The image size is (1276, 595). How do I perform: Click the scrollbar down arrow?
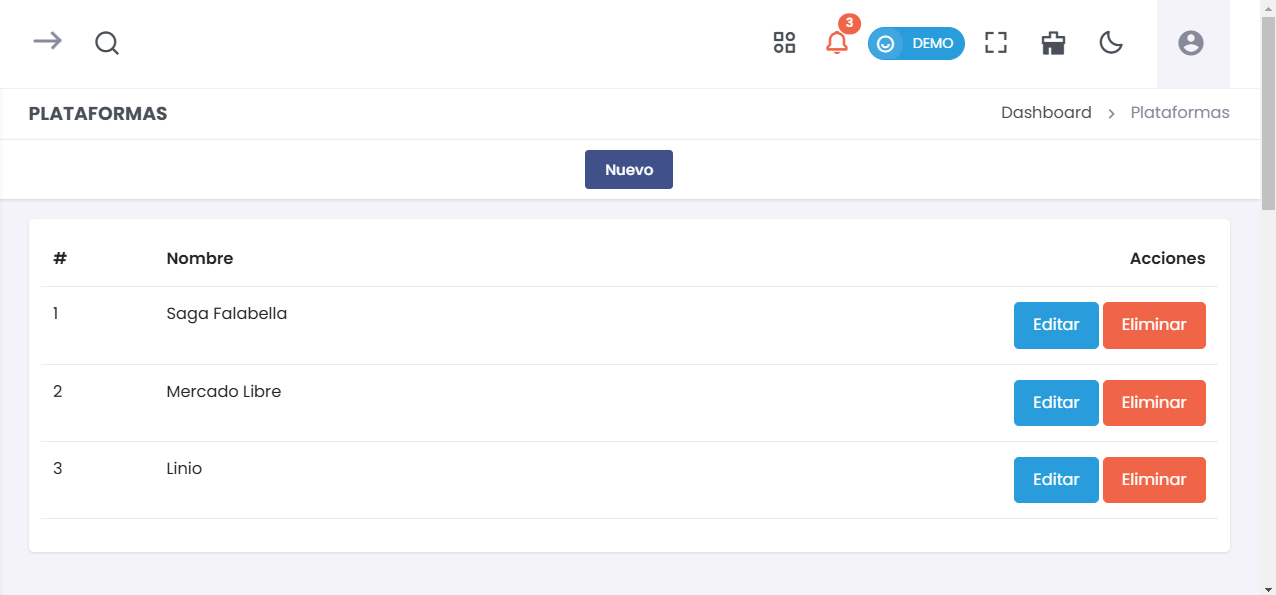[1268, 587]
